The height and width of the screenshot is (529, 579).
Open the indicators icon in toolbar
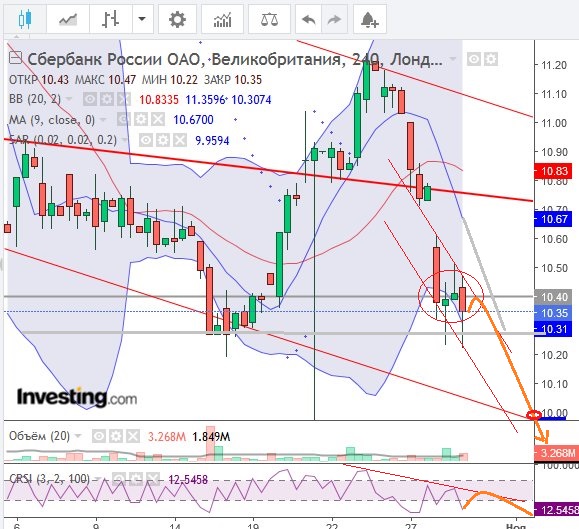[x=222, y=19]
